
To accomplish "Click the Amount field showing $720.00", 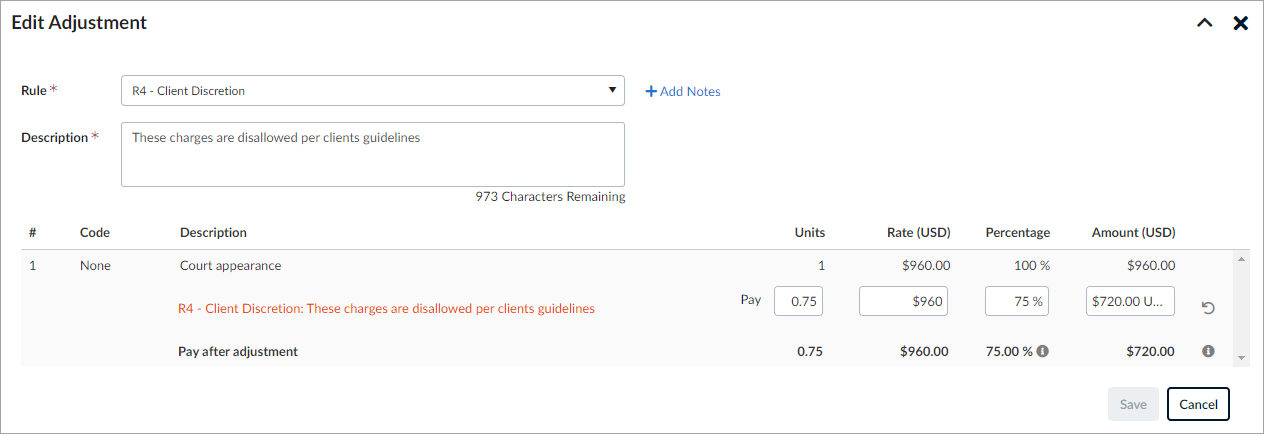I will point(1130,301).
